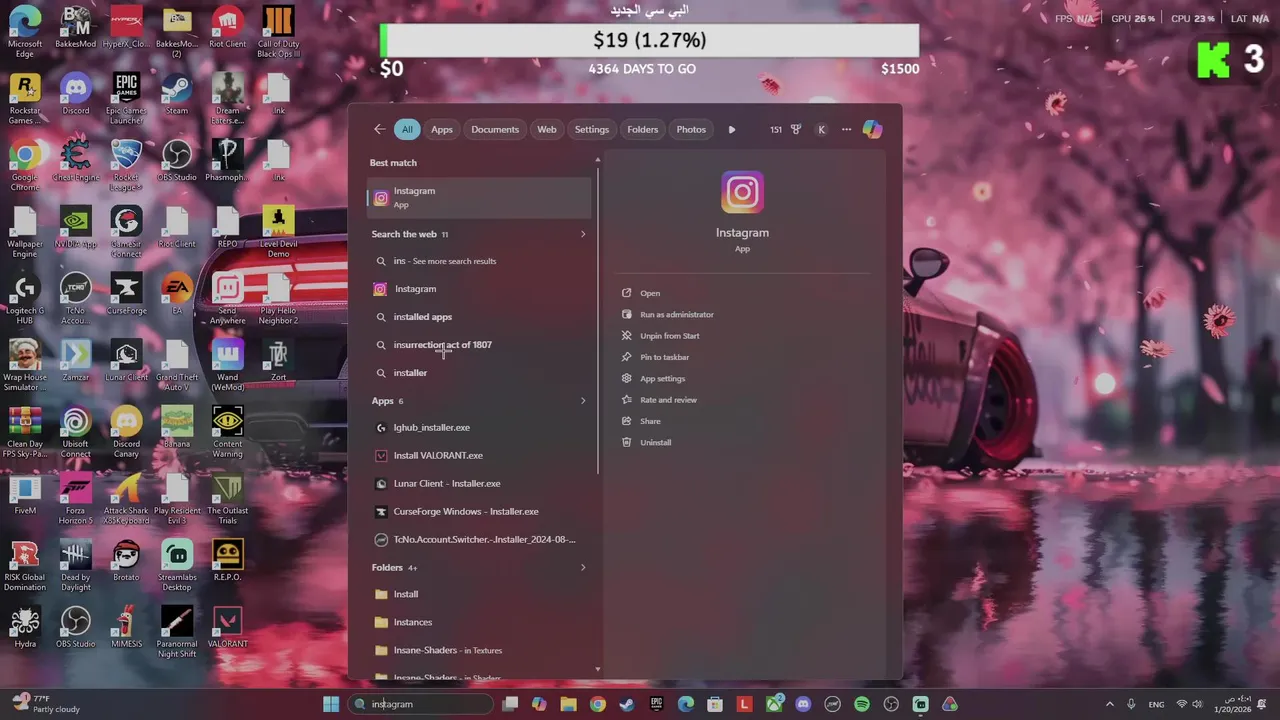Image resolution: width=1280 pixels, height=720 pixels.
Task: Click the large Instagram logo in details pane
Action: (x=742, y=192)
